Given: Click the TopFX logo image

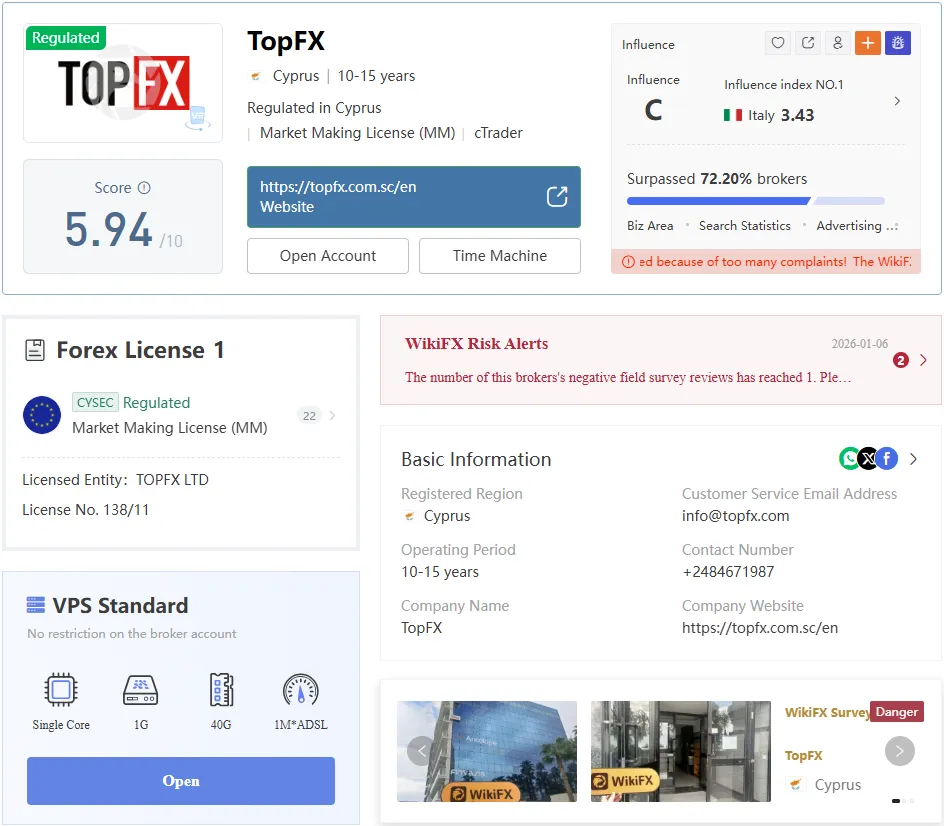Looking at the screenshot, I should pyautogui.click(x=123, y=83).
